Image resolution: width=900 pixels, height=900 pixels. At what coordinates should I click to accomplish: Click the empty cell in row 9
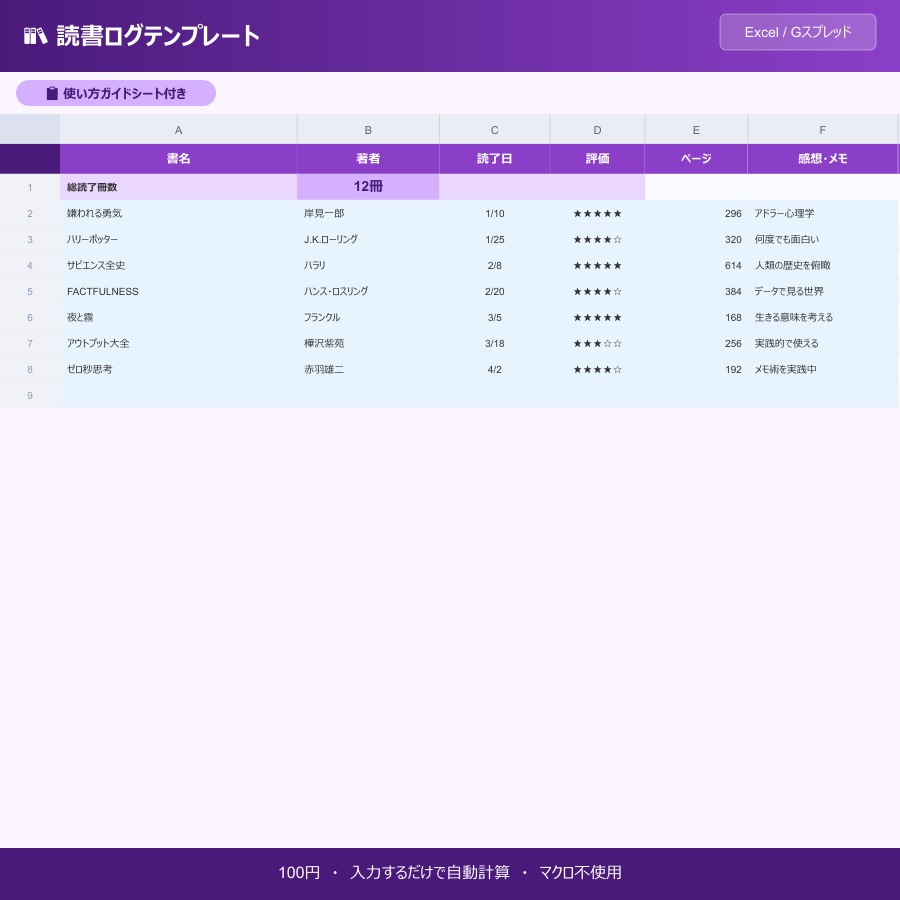click(178, 395)
